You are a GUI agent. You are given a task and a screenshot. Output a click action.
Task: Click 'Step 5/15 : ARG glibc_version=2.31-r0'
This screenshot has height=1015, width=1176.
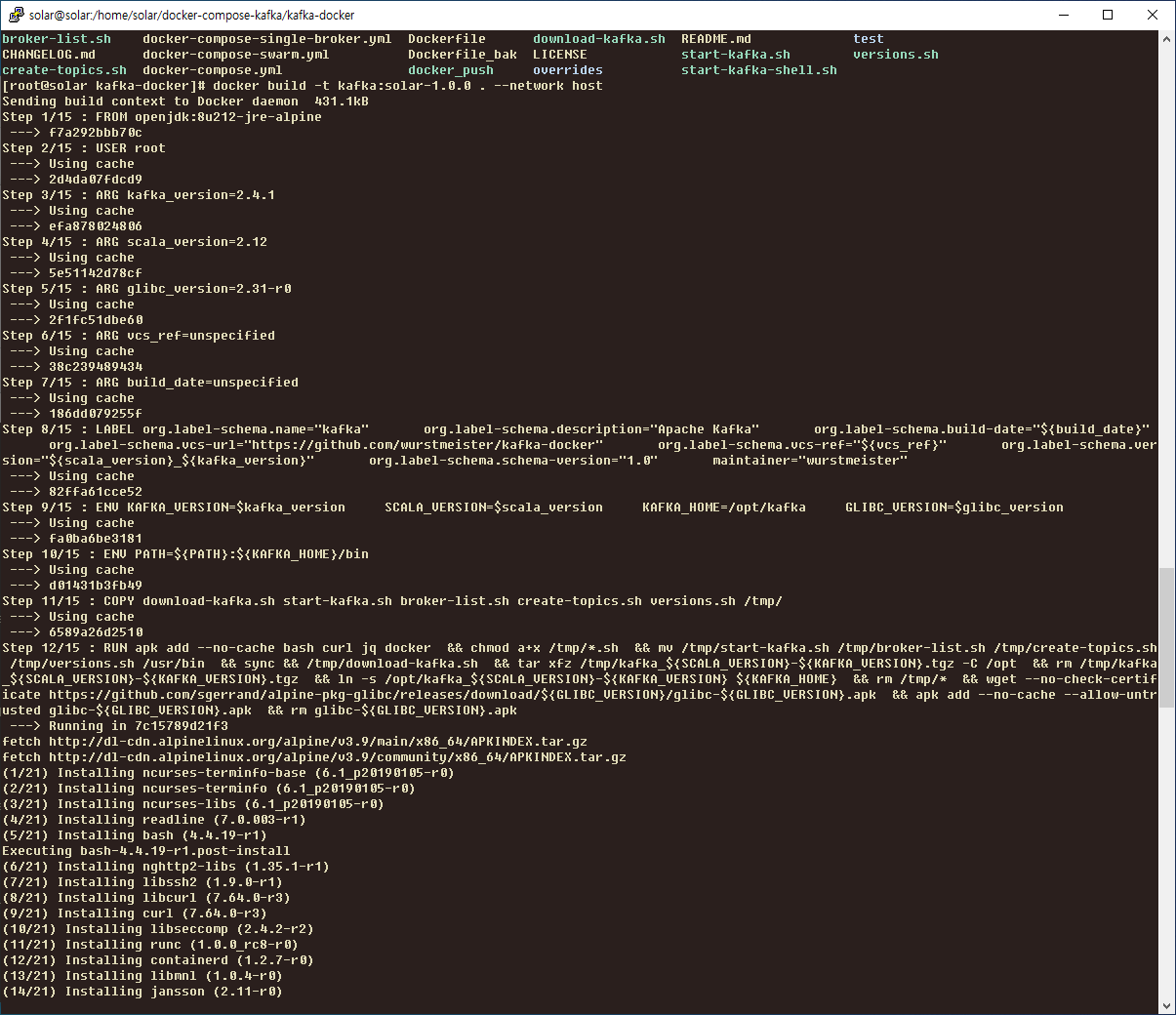(x=146, y=289)
